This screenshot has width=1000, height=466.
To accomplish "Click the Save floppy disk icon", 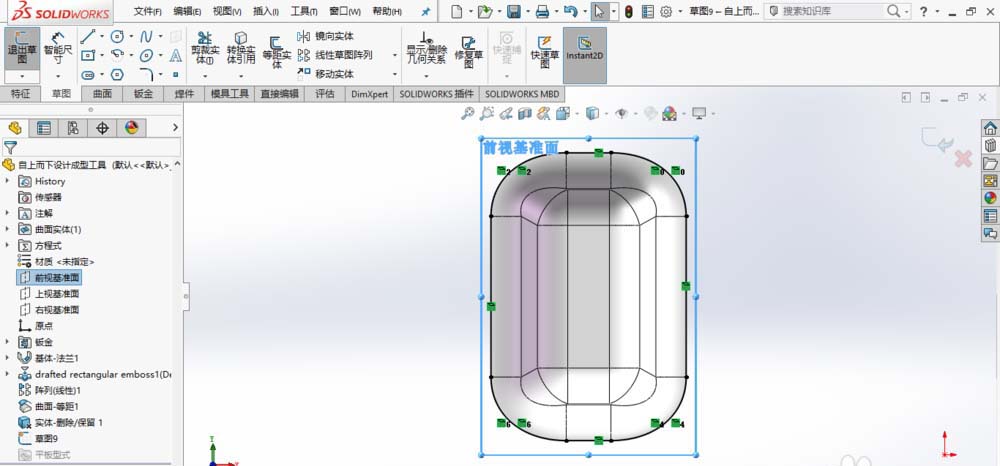I will (513, 11).
